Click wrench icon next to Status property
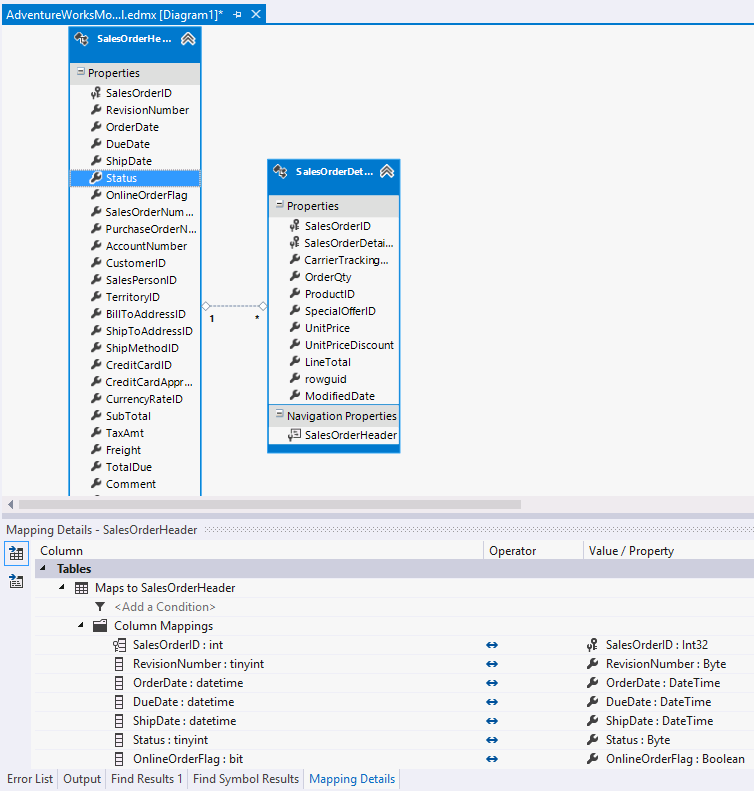Image resolution: width=754 pixels, height=791 pixels. [x=96, y=178]
